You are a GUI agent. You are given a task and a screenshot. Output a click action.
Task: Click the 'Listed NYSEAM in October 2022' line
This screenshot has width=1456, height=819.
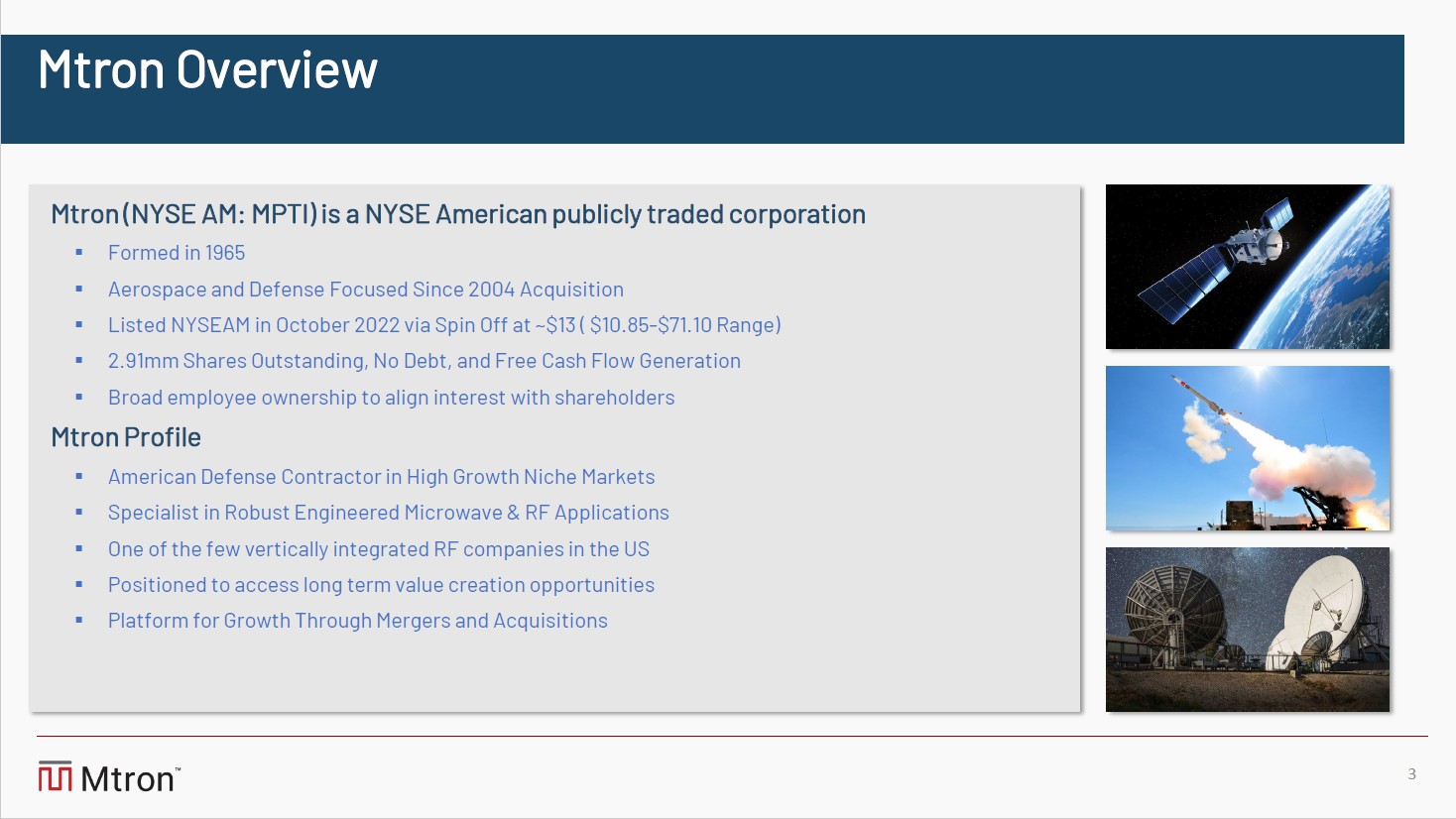(x=443, y=325)
